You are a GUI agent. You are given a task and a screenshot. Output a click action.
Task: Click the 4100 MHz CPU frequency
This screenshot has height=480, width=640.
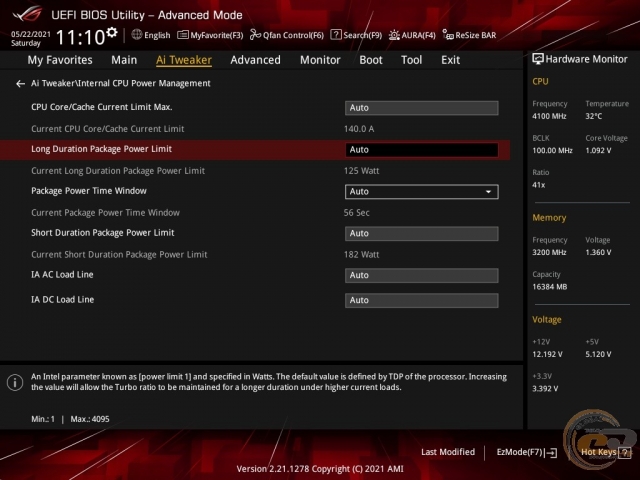[x=549, y=116]
